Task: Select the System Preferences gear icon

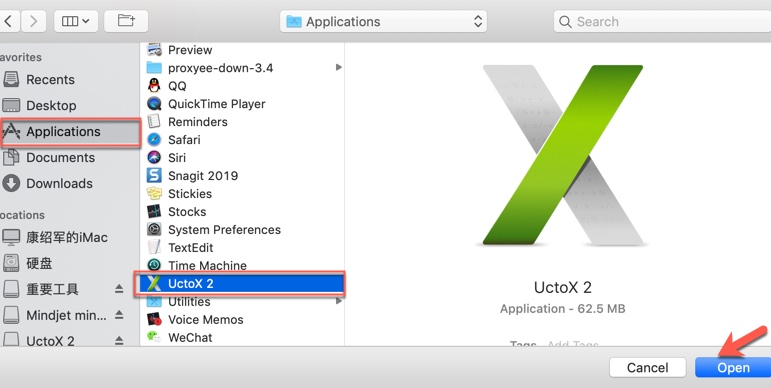Action: pos(154,229)
